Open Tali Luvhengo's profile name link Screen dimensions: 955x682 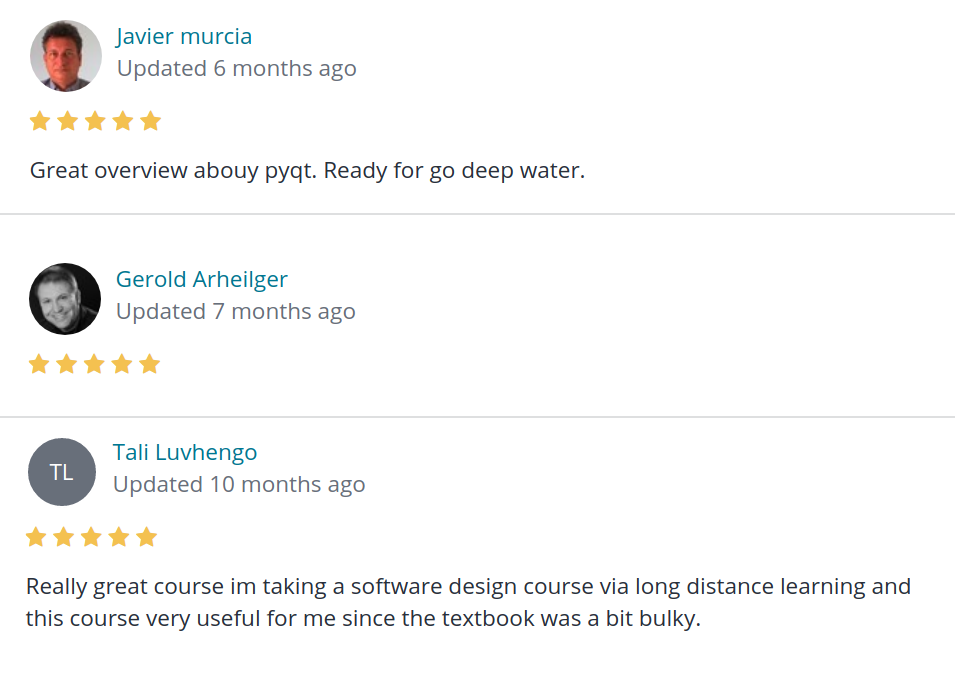pyautogui.click(x=185, y=453)
